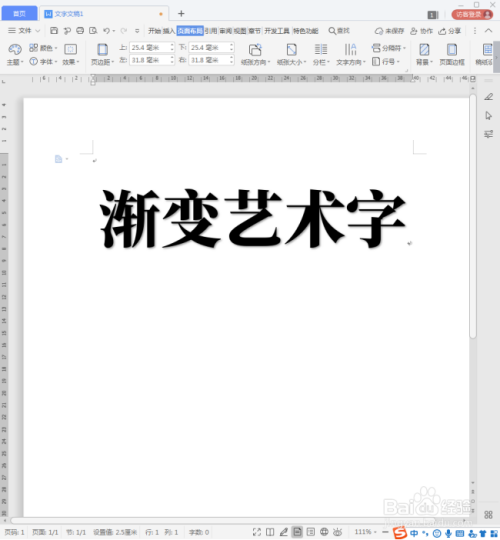500x540 pixels.
Task: Click the Print Preview icon
Action: (x=93, y=31)
